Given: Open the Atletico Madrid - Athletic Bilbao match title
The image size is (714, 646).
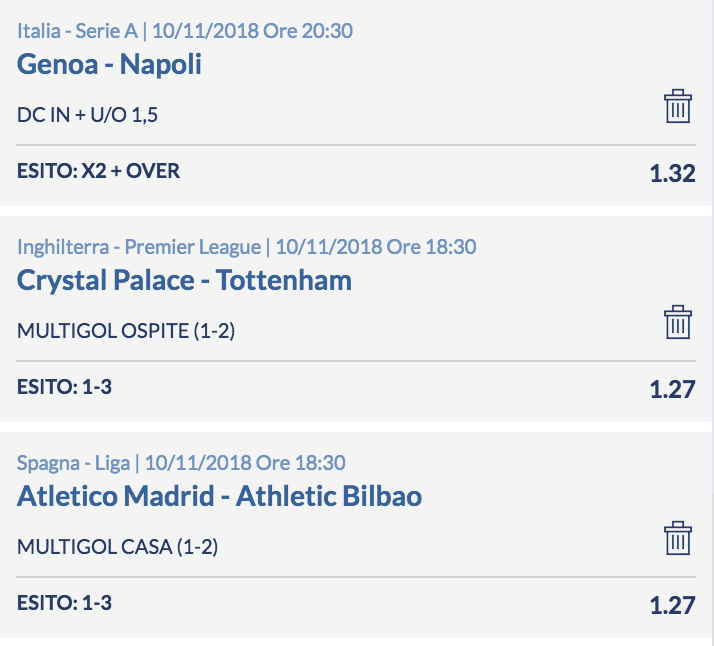Looking at the screenshot, I should click(219, 495).
